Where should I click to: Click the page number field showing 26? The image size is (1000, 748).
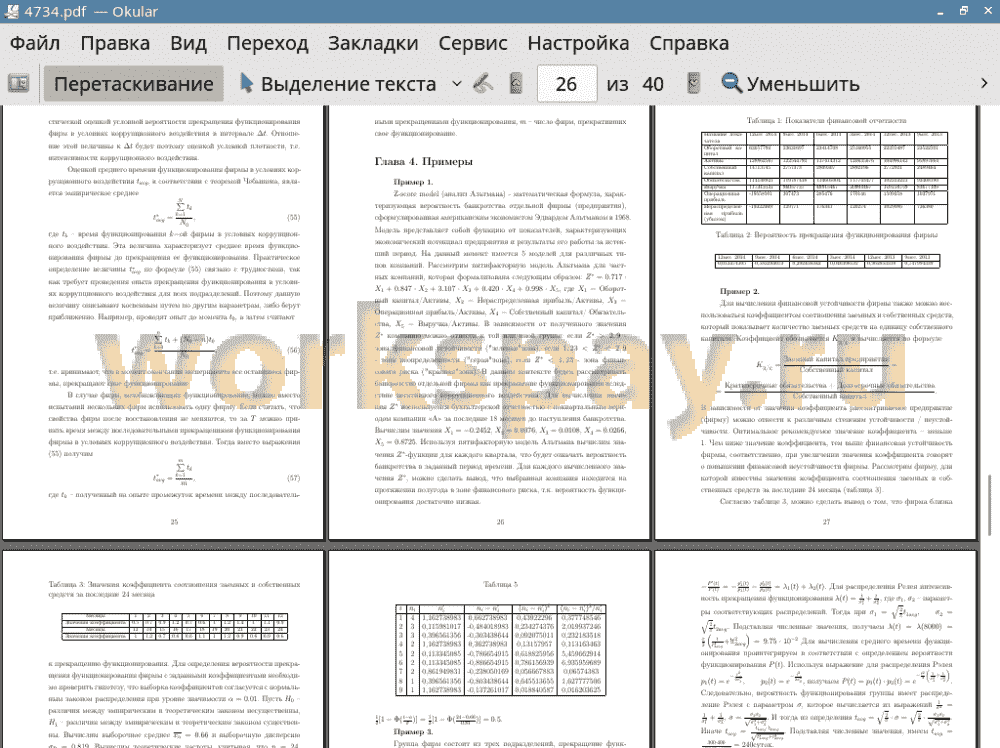tap(567, 84)
